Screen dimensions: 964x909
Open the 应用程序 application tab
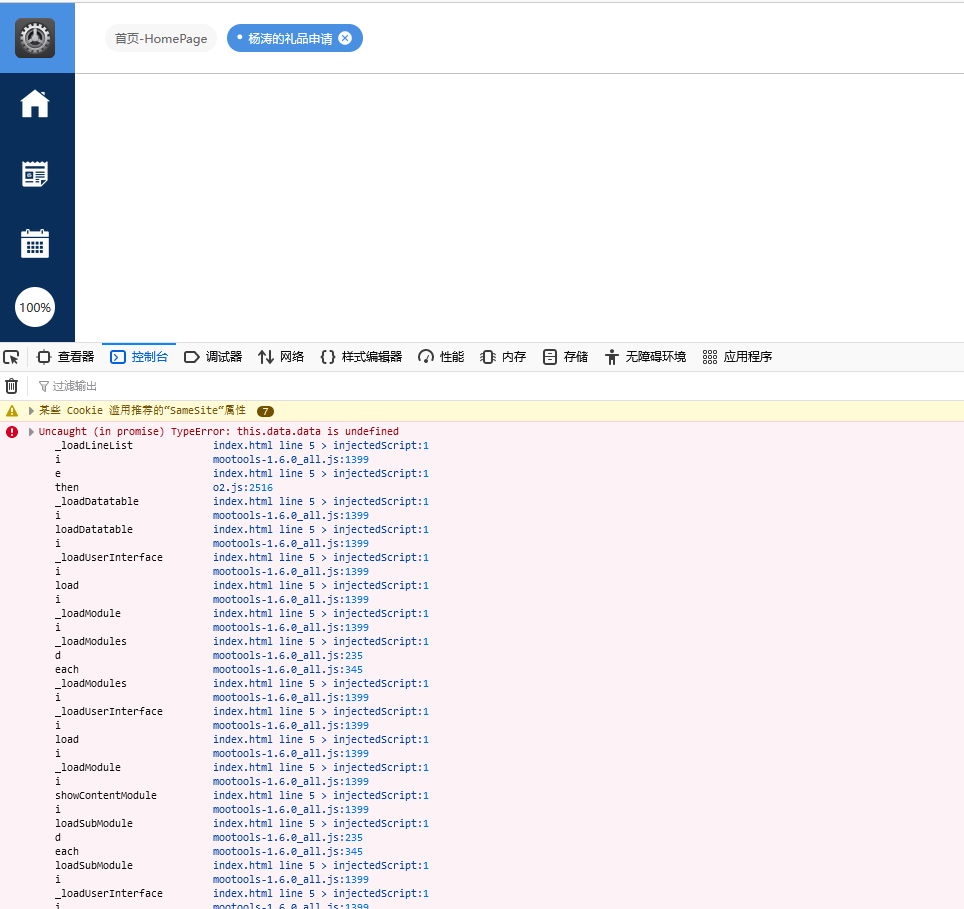(737, 357)
